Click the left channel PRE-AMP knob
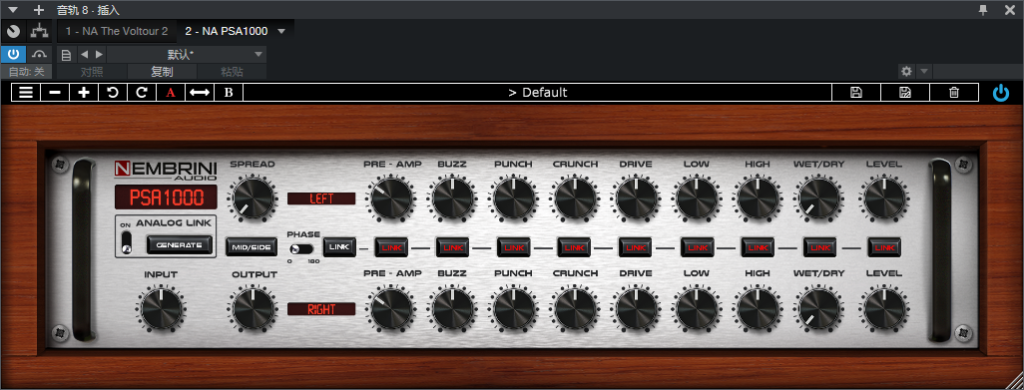Viewport: 1024px width, 390px height. coord(391,199)
